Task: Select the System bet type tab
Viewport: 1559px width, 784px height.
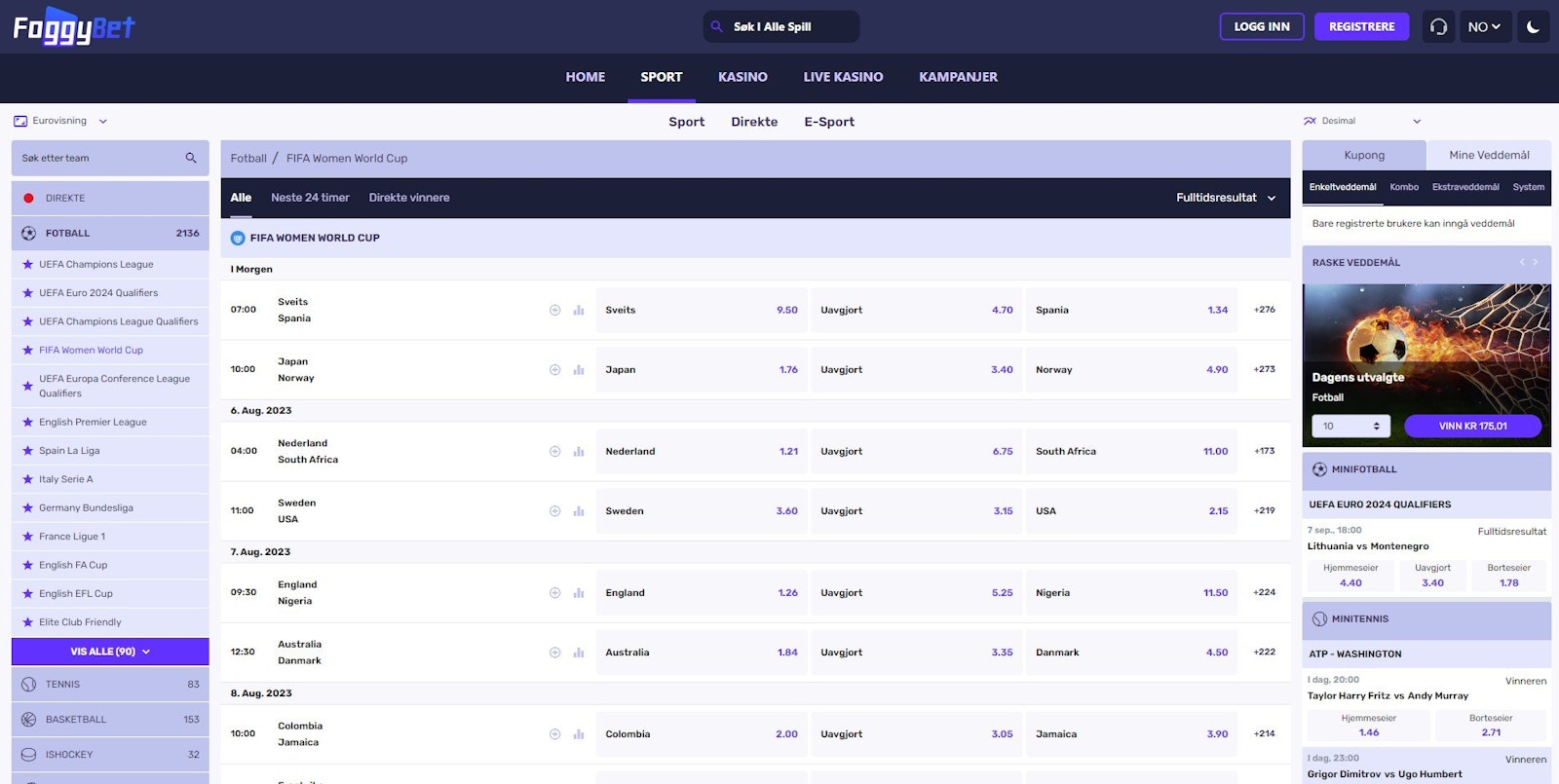Action: [x=1528, y=187]
